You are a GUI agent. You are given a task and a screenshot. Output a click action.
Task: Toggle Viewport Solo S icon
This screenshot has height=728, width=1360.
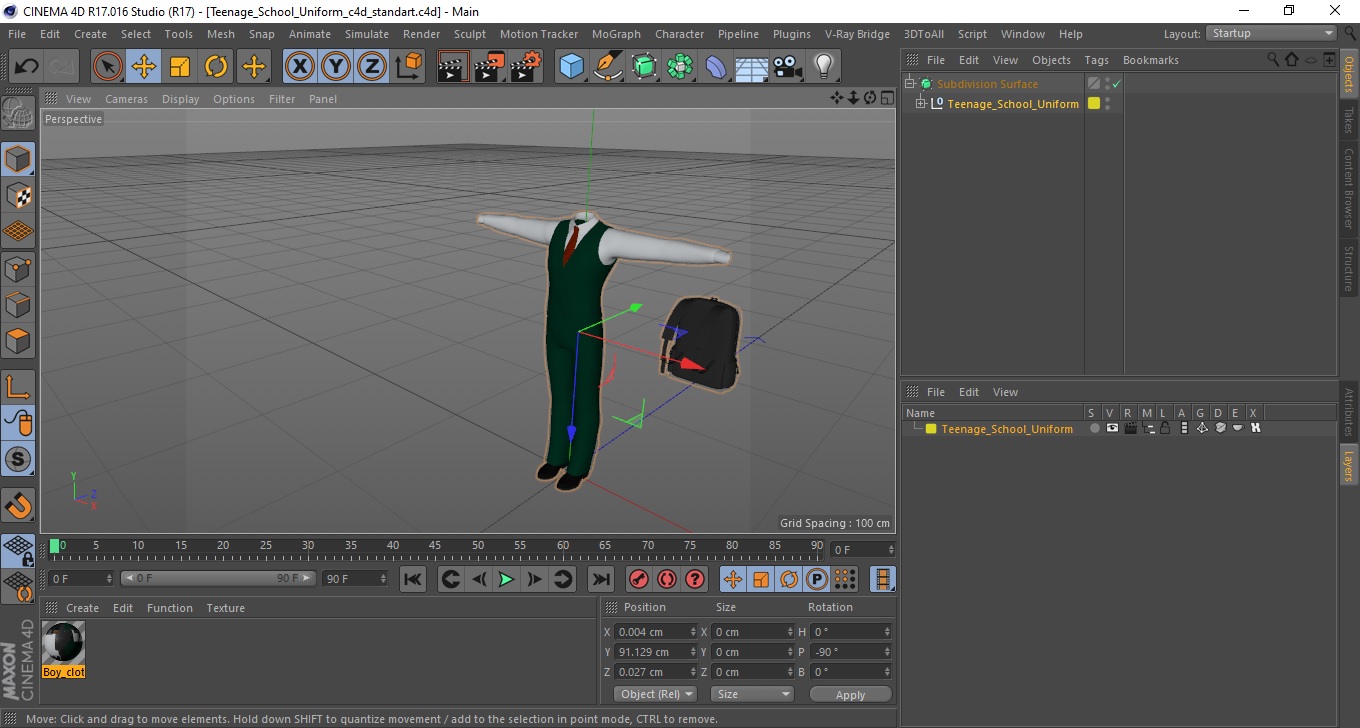[18, 459]
